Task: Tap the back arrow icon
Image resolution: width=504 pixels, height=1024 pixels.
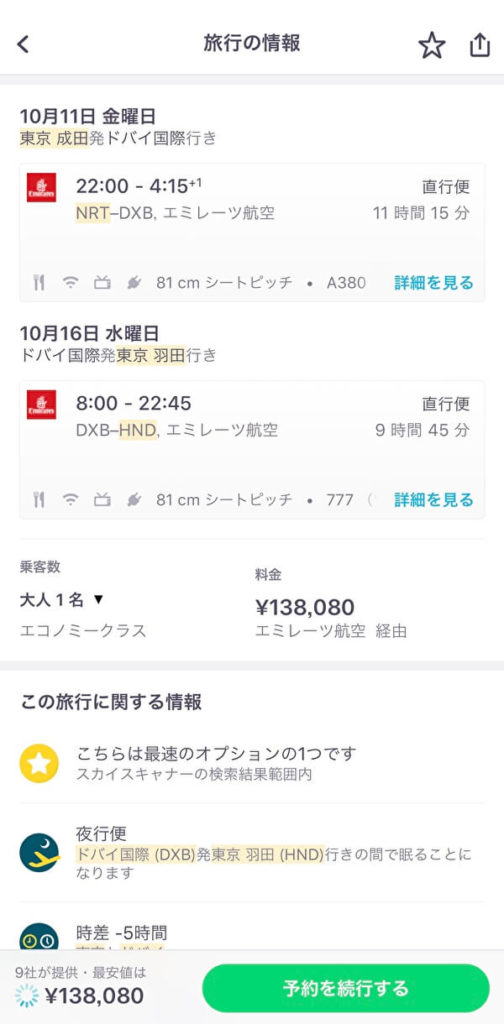Action: (23, 44)
